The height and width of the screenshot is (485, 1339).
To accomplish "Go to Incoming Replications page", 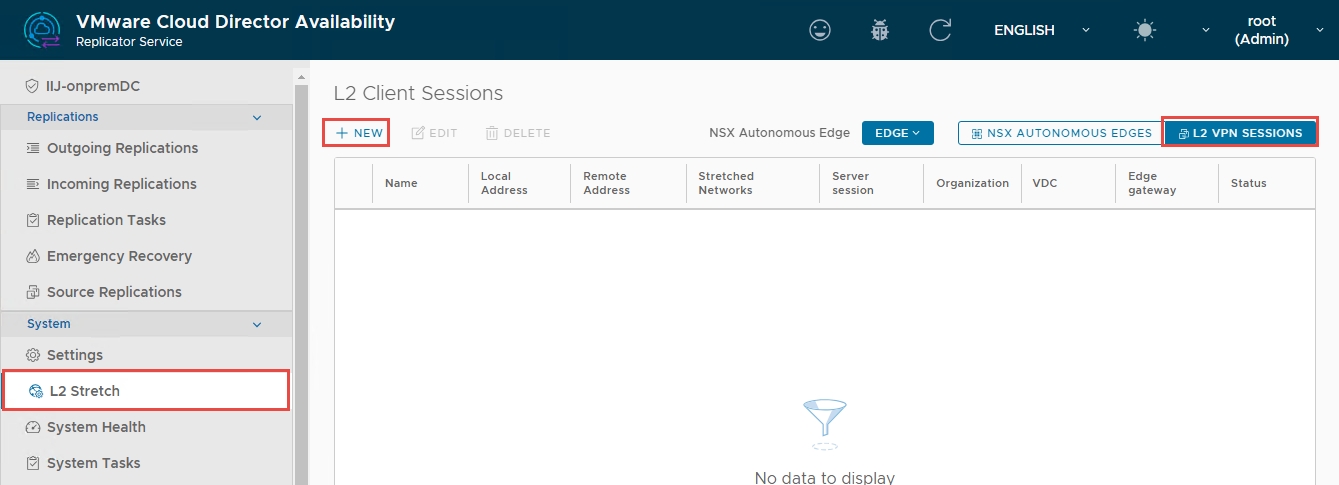I will [121, 184].
